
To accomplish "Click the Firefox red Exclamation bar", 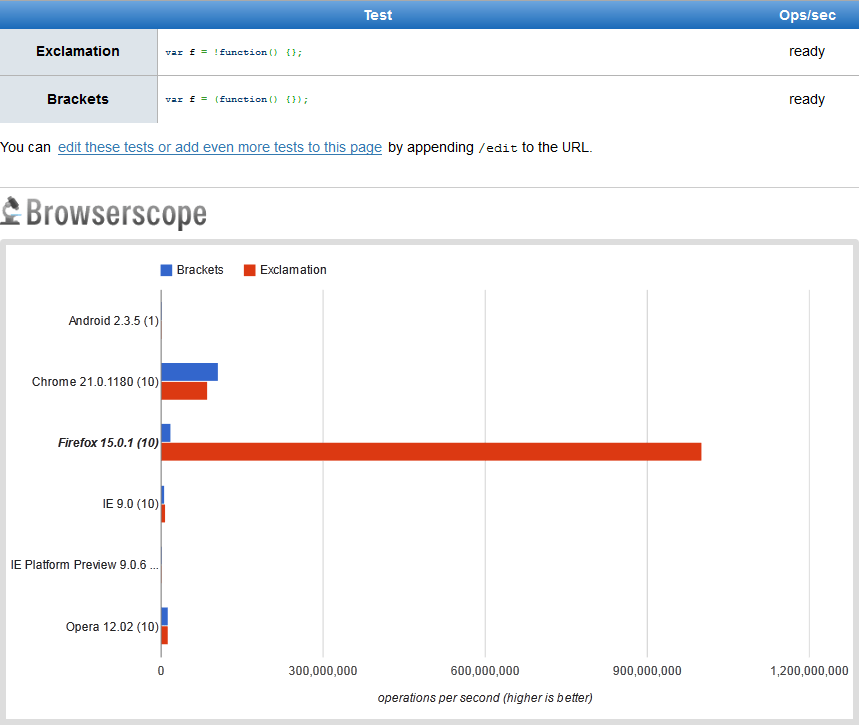I will point(431,452).
